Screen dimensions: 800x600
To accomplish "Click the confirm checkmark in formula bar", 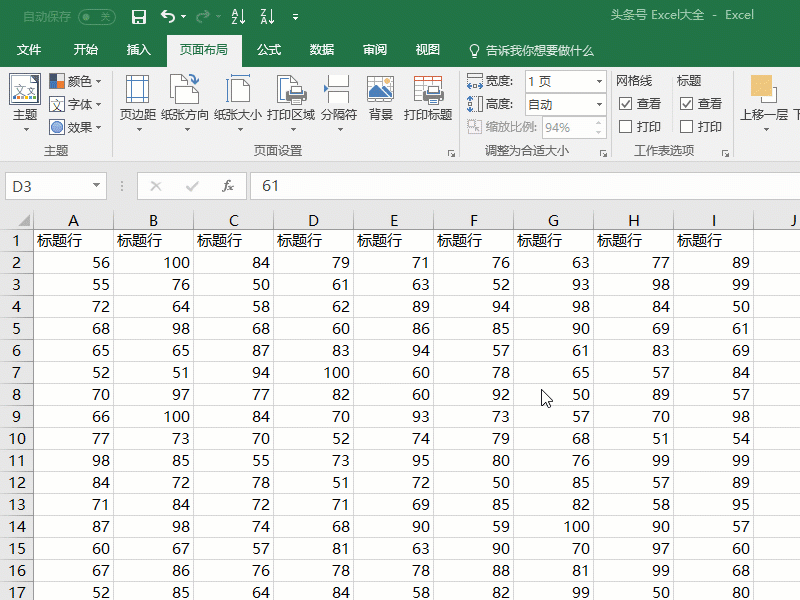I will (x=192, y=187).
